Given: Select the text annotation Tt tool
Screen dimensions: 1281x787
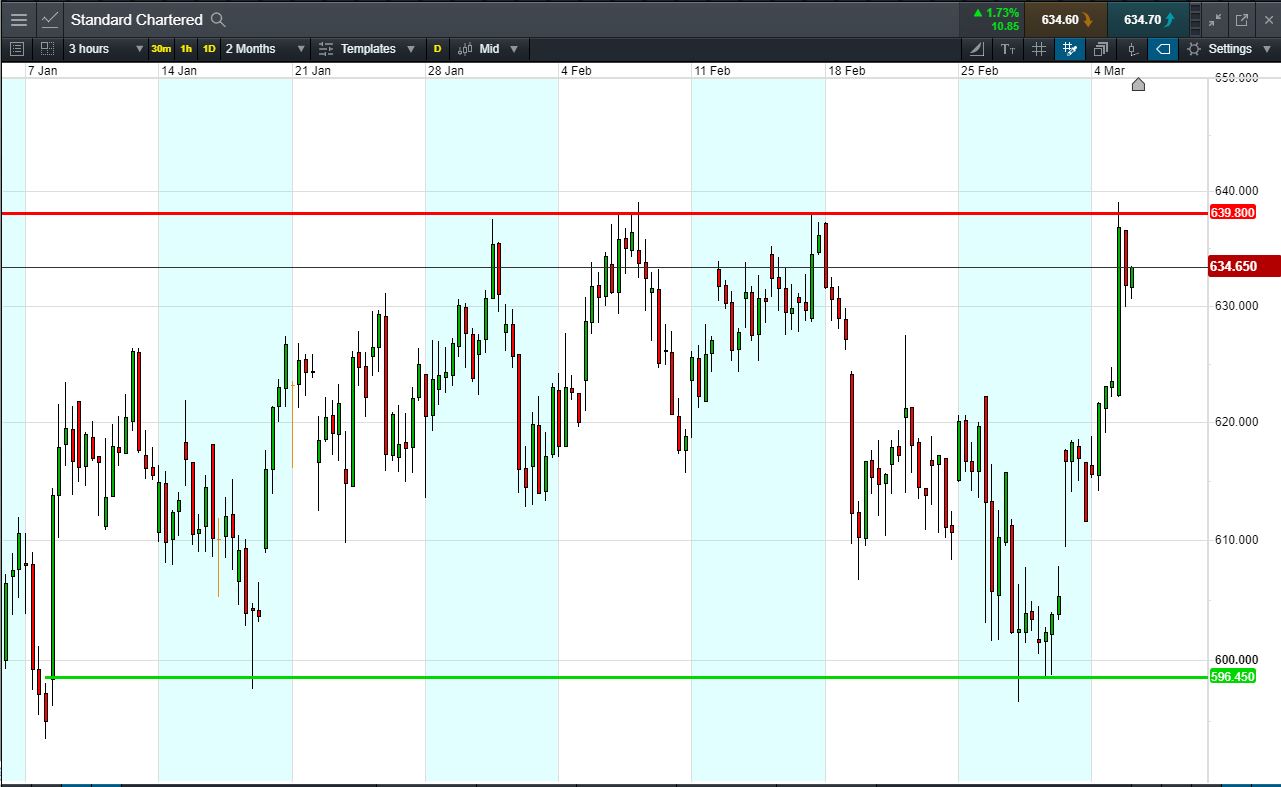Looking at the screenshot, I should coord(1008,48).
